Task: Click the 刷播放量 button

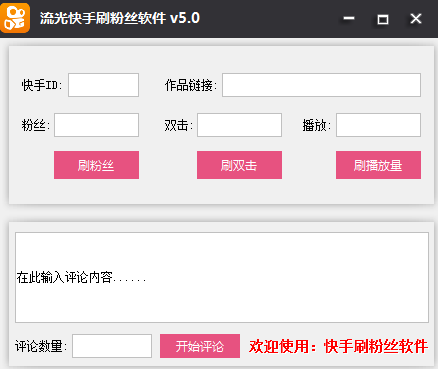Action: tap(378, 165)
